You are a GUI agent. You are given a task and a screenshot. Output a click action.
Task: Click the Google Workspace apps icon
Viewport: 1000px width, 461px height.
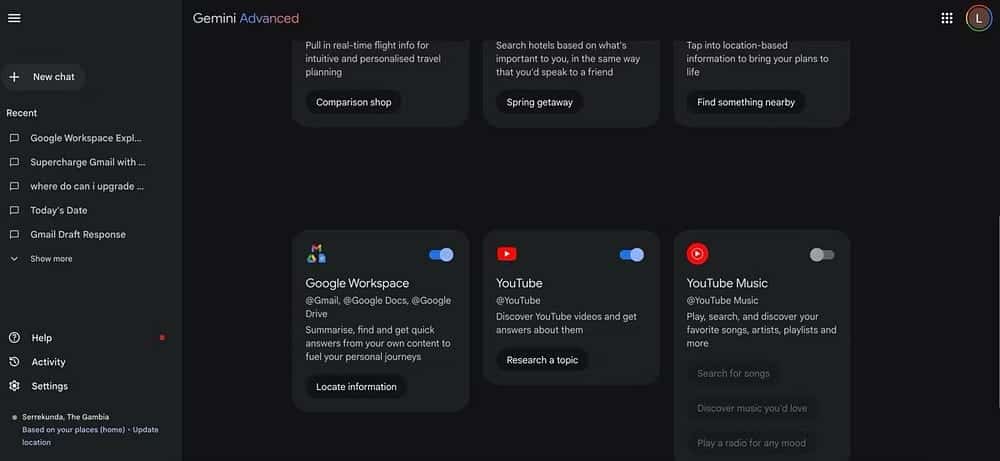click(x=316, y=254)
